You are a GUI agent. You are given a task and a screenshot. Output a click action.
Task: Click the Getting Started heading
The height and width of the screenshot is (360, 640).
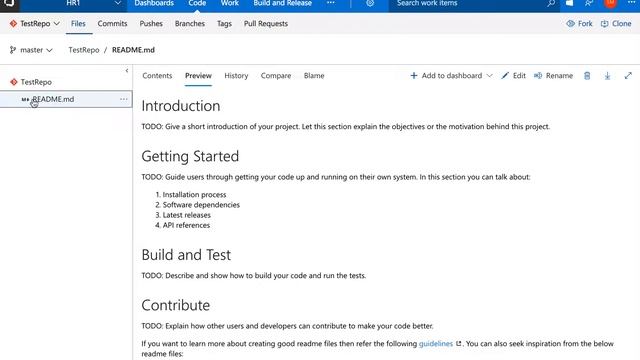(190, 156)
